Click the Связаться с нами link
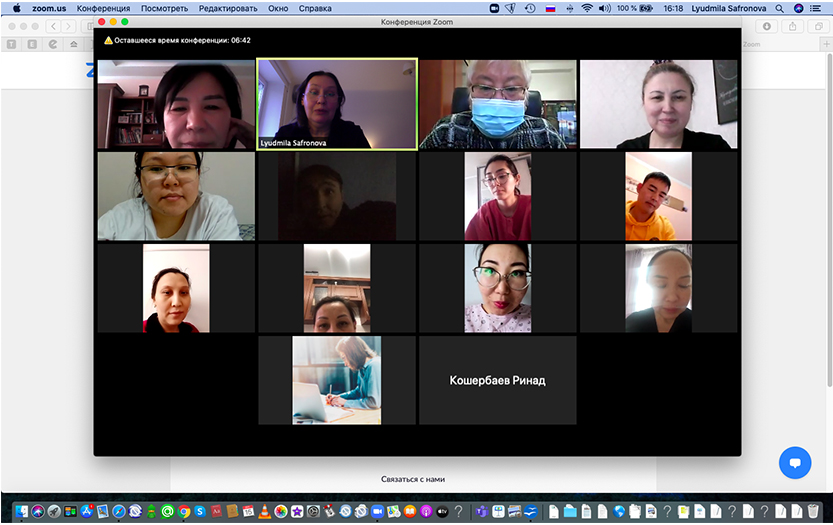Image resolution: width=833 pixels, height=525 pixels. [412, 479]
